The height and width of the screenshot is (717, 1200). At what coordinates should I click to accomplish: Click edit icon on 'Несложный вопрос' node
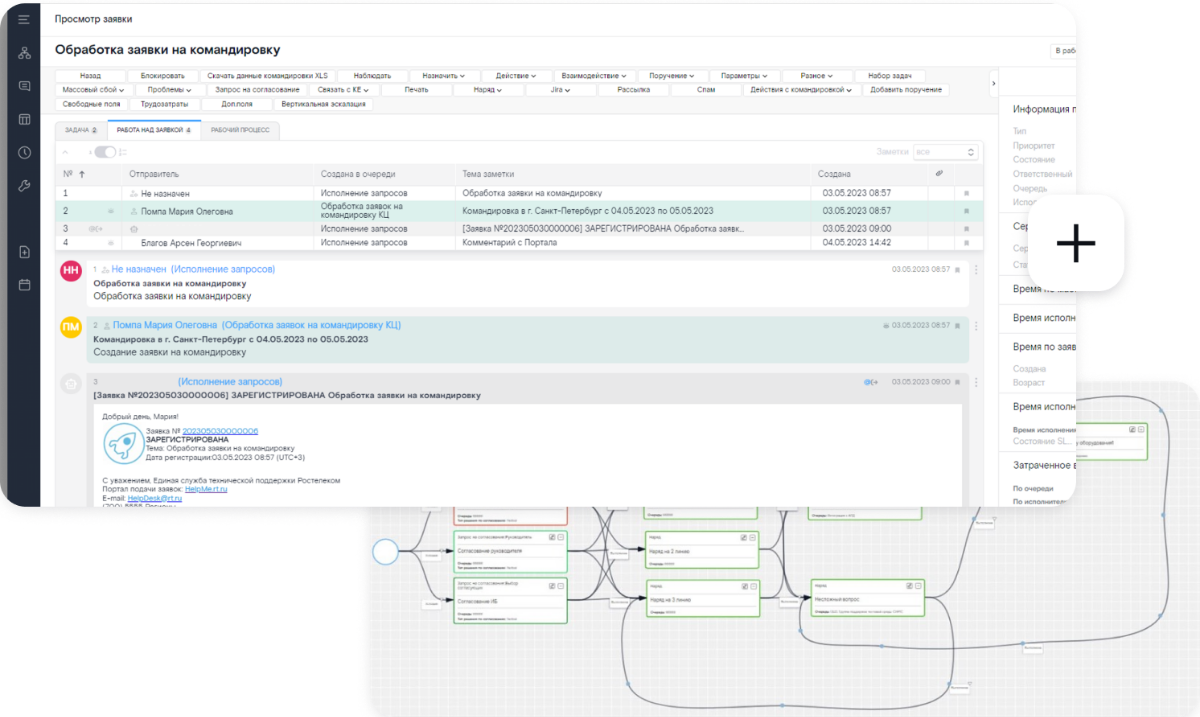[x=908, y=585]
